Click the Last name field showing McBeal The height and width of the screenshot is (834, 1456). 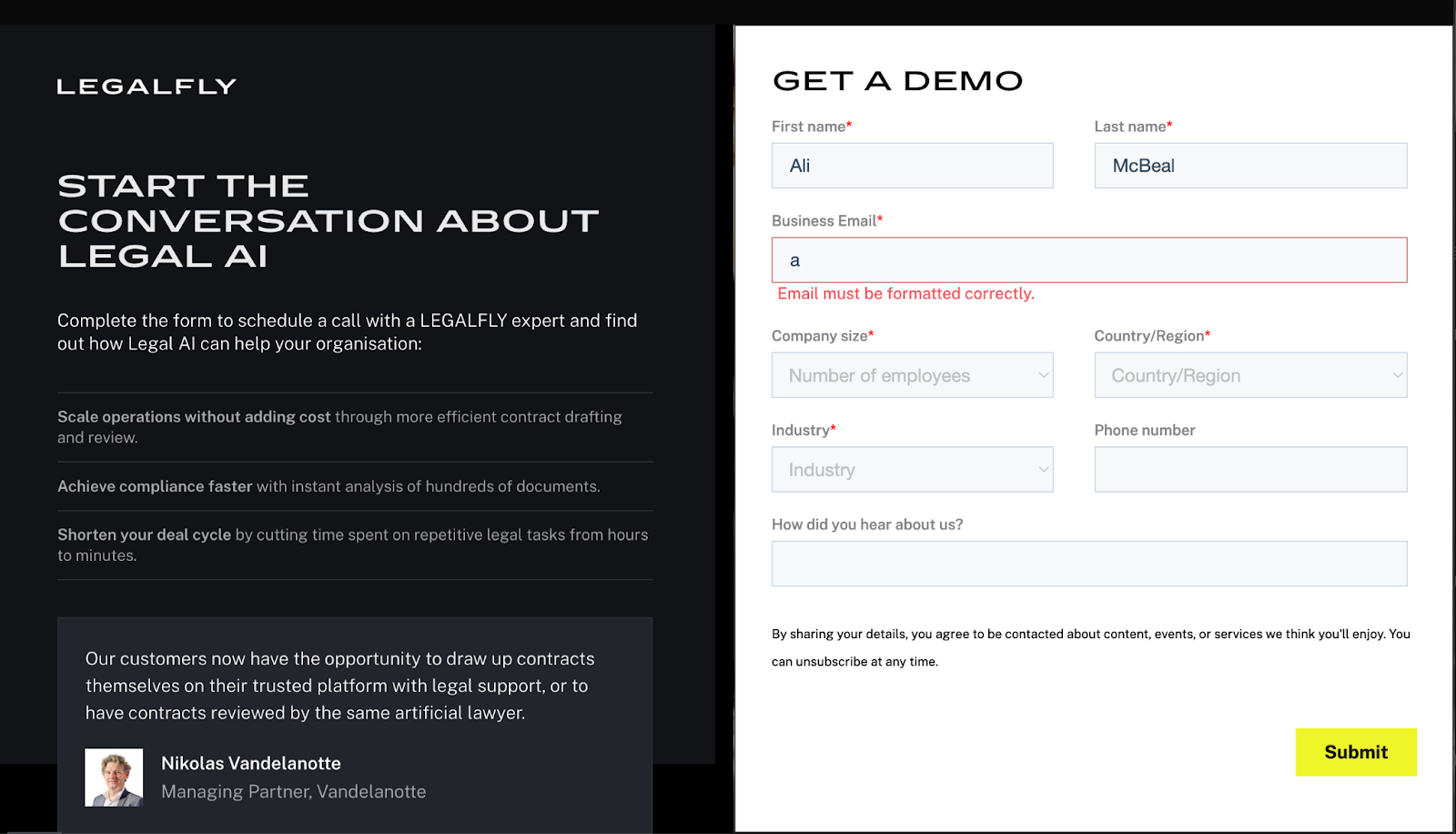(1249, 165)
